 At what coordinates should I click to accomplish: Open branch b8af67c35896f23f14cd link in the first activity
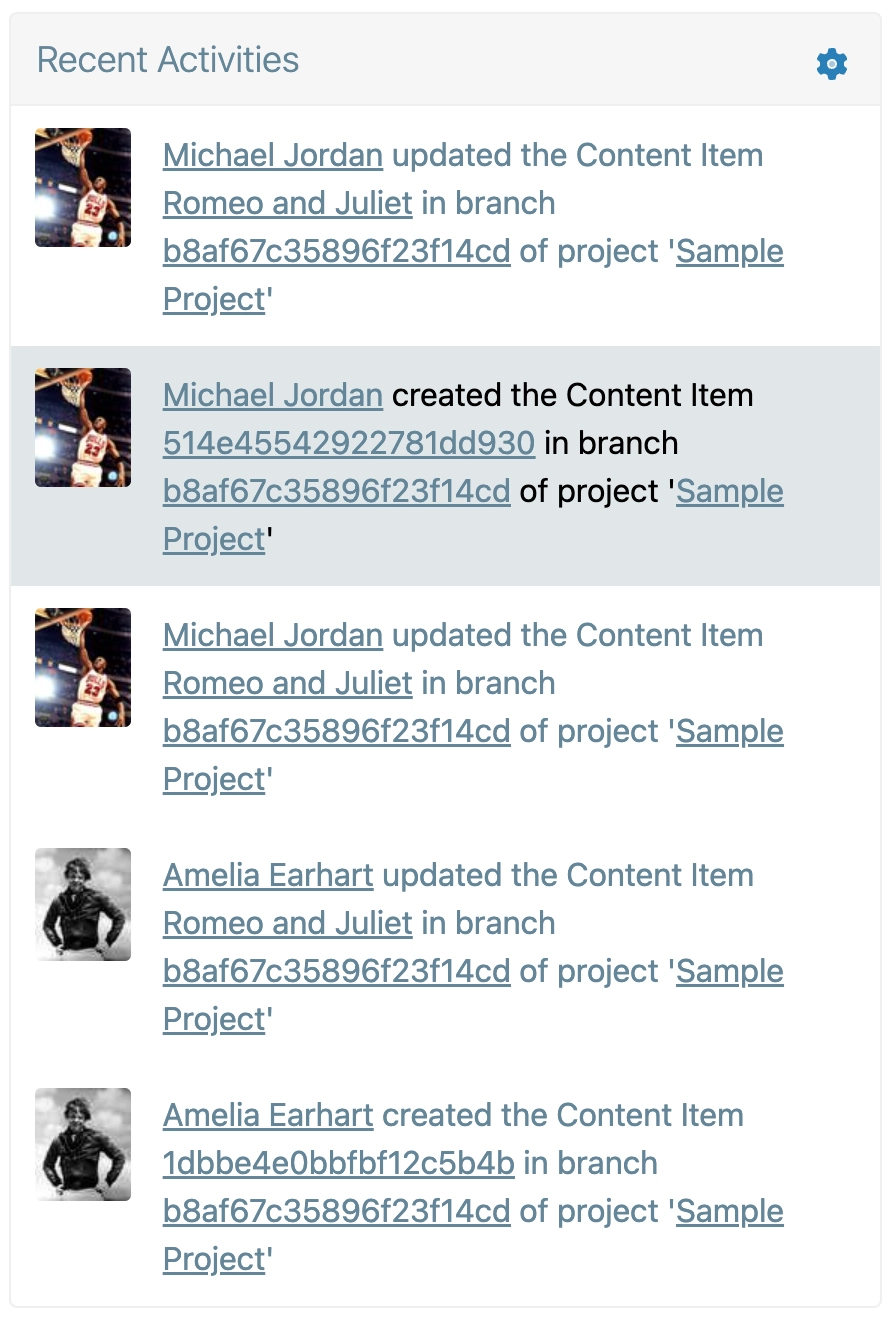336,252
